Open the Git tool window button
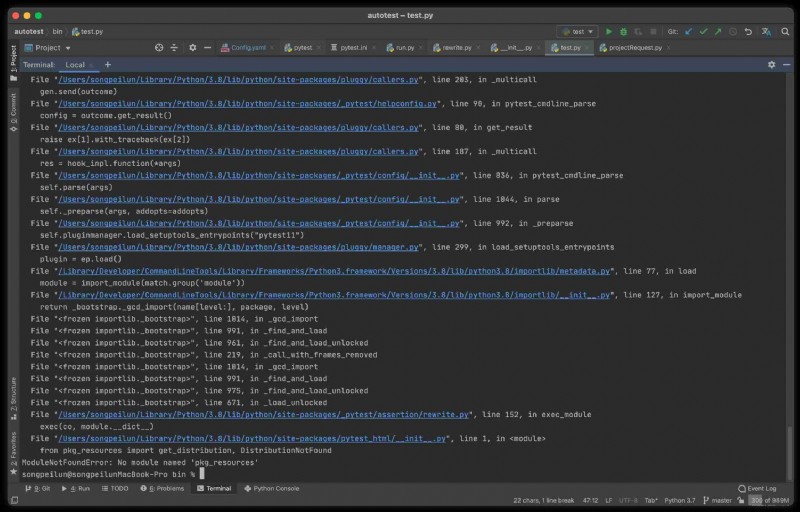The width and height of the screenshot is (800, 512). pos(37,489)
